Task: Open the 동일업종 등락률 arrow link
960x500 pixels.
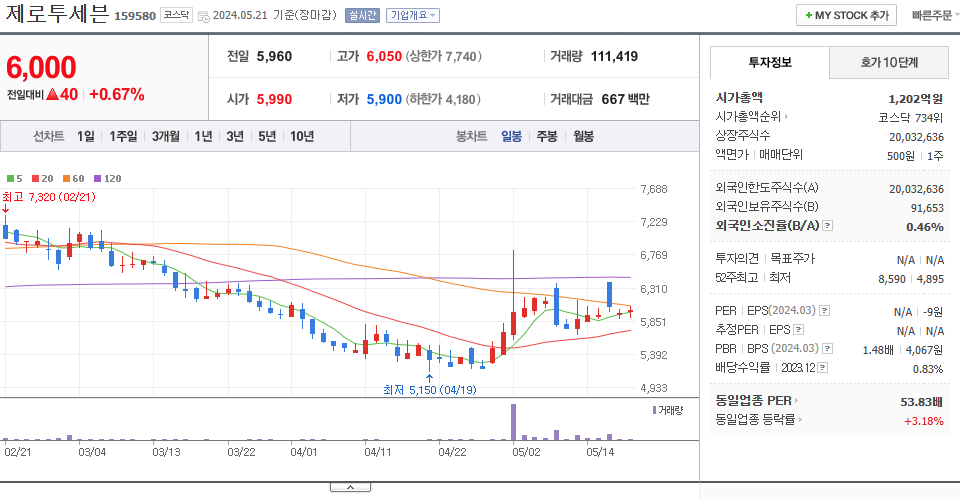Action: (800, 420)
